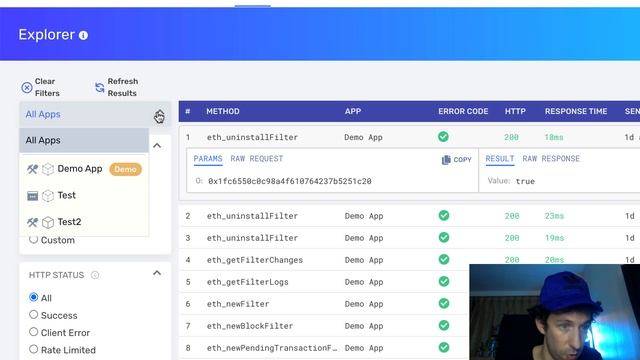Choose Demo App in dropdown list

(84, 169)
